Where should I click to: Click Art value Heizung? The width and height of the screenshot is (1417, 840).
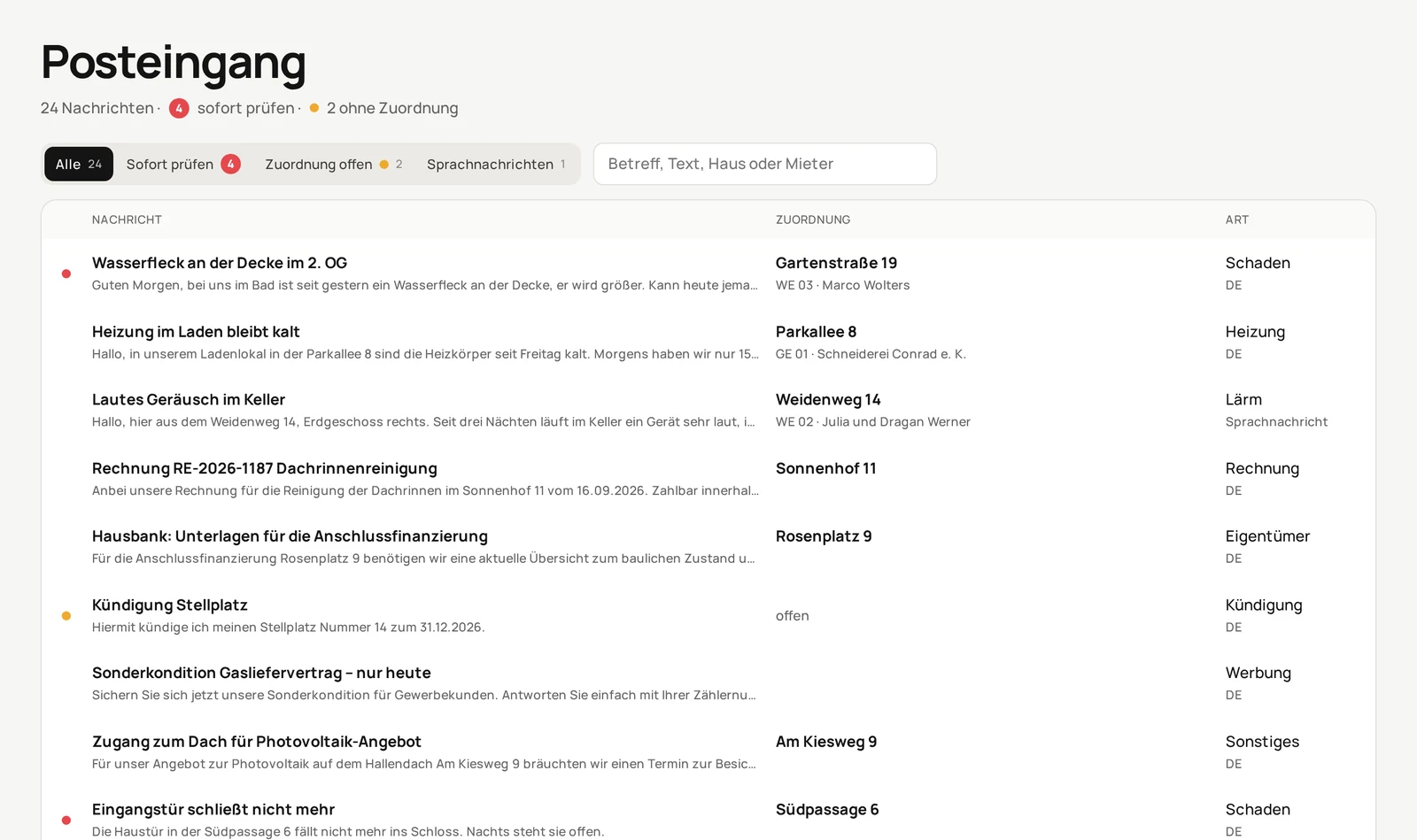1255,332
